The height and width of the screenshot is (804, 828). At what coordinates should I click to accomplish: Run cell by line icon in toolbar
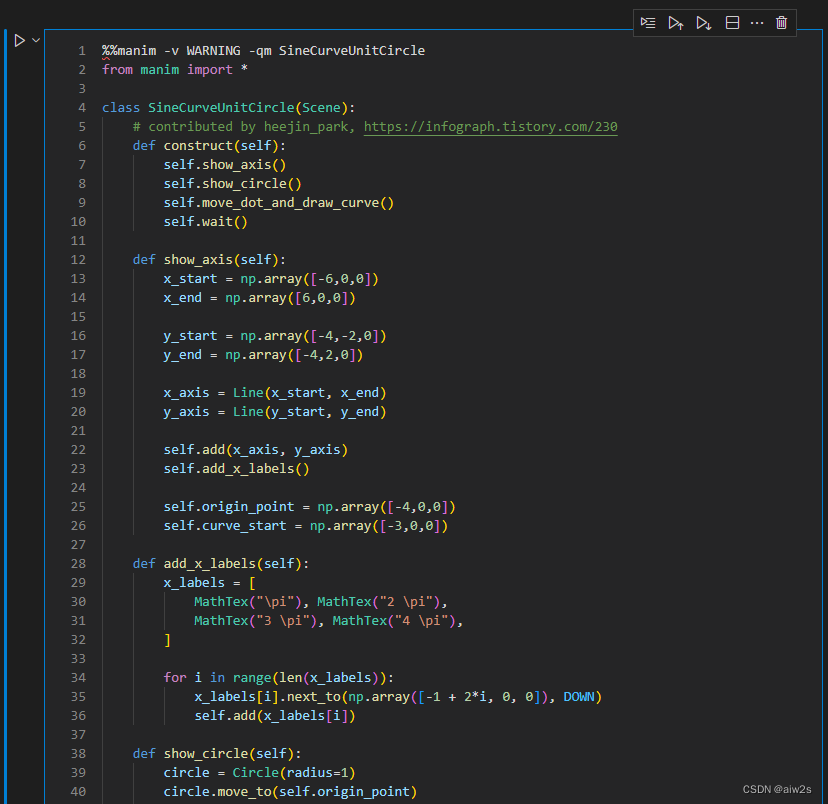(x=648, y=23)
